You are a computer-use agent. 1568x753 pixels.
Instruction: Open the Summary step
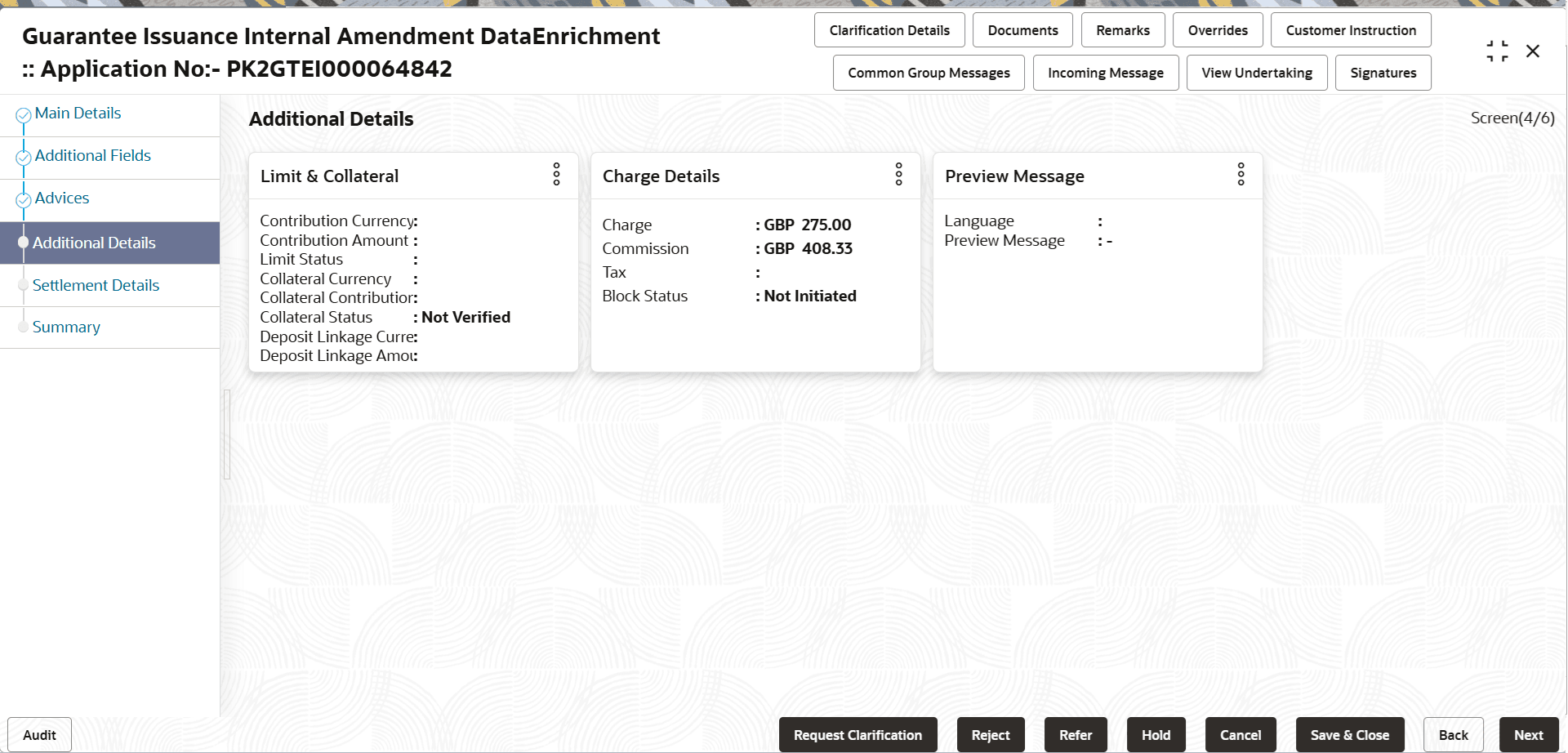pyautogui.click(x=66, y=327)
